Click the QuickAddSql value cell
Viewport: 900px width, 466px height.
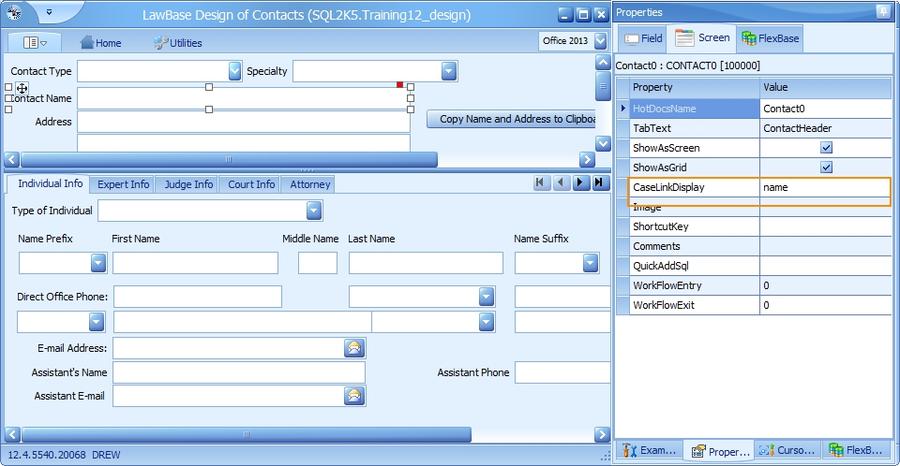point(825,266)
